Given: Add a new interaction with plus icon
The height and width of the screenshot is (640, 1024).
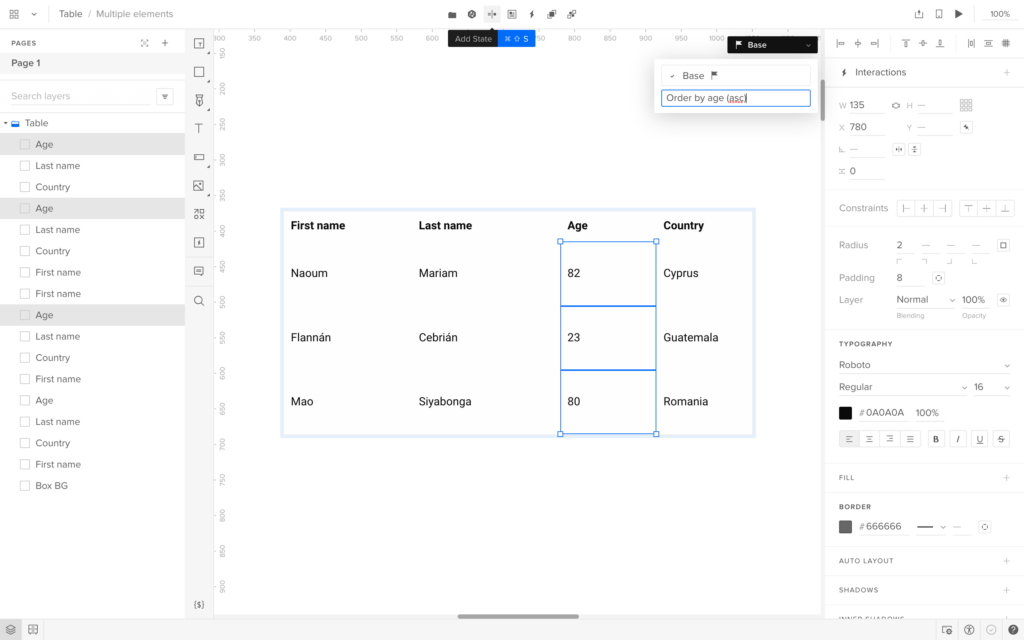Looking at the screenshot, I should pos(1007,73).
